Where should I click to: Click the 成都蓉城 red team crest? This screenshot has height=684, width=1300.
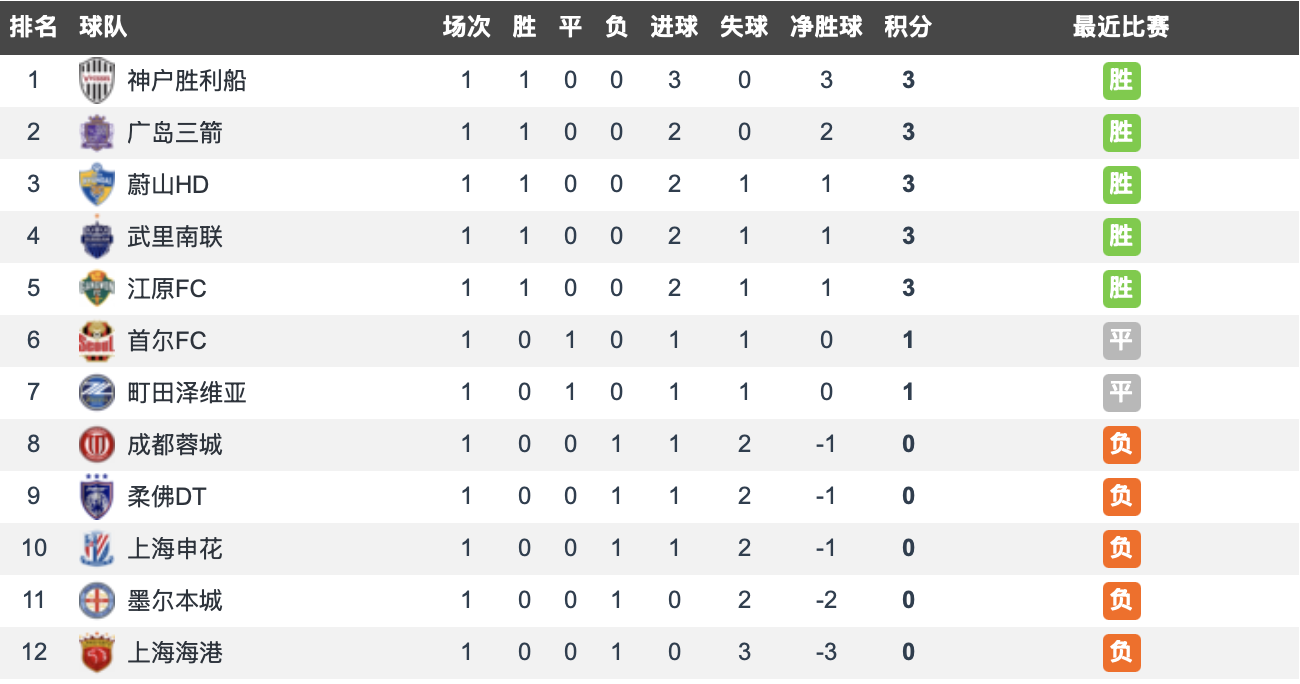coord(97,445)
